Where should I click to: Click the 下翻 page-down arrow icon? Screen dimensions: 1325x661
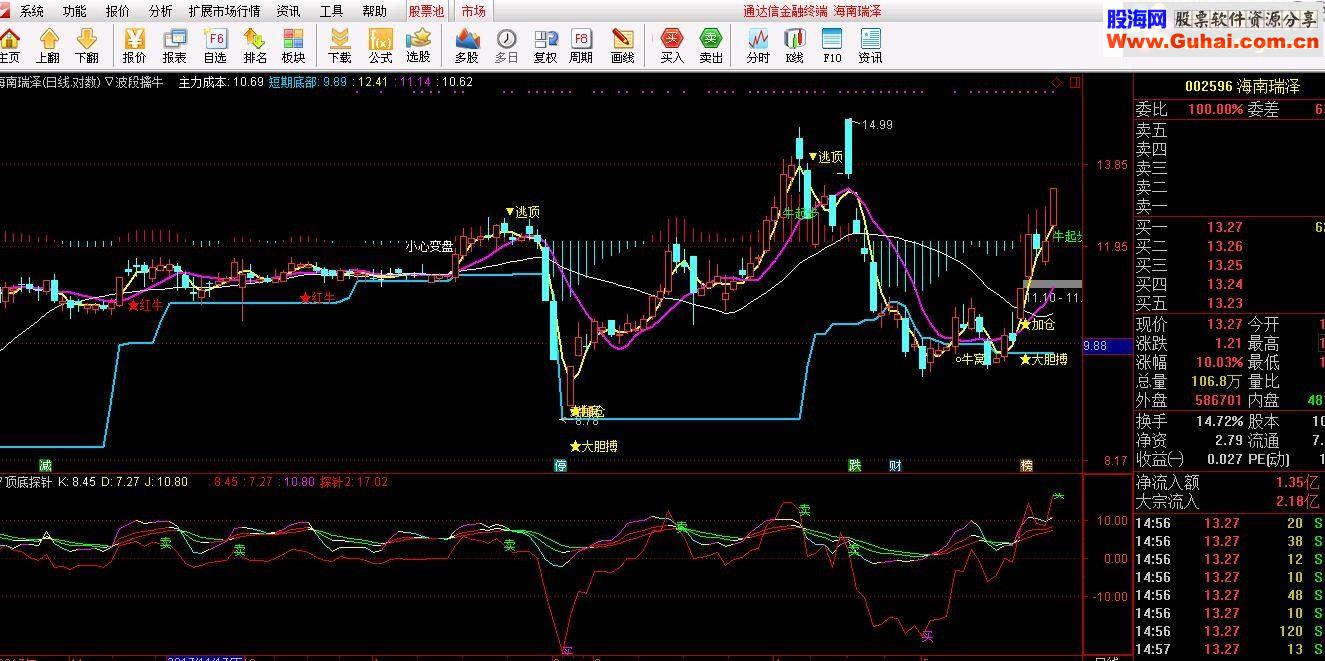click(87, 46)
